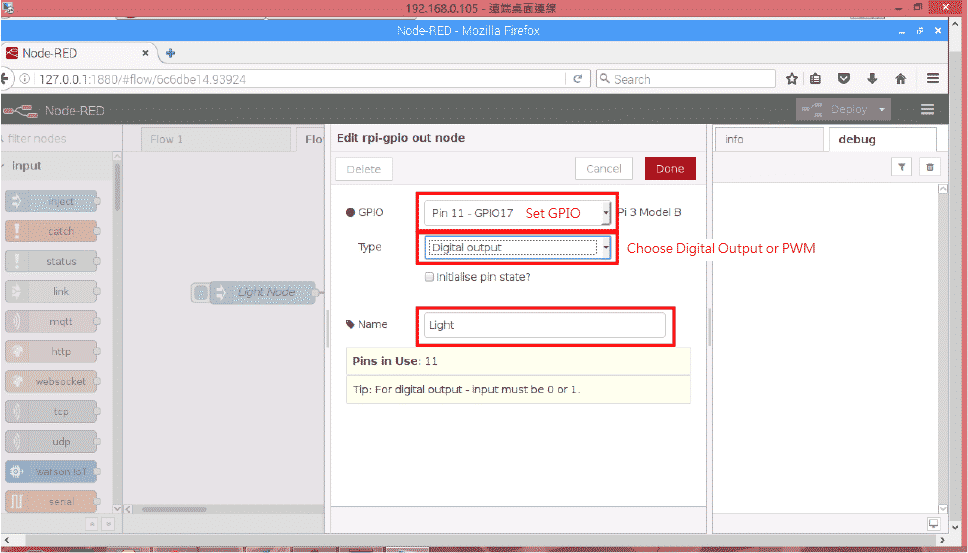Select the inject node in palette
968x553 pixels.
point(52,201)
